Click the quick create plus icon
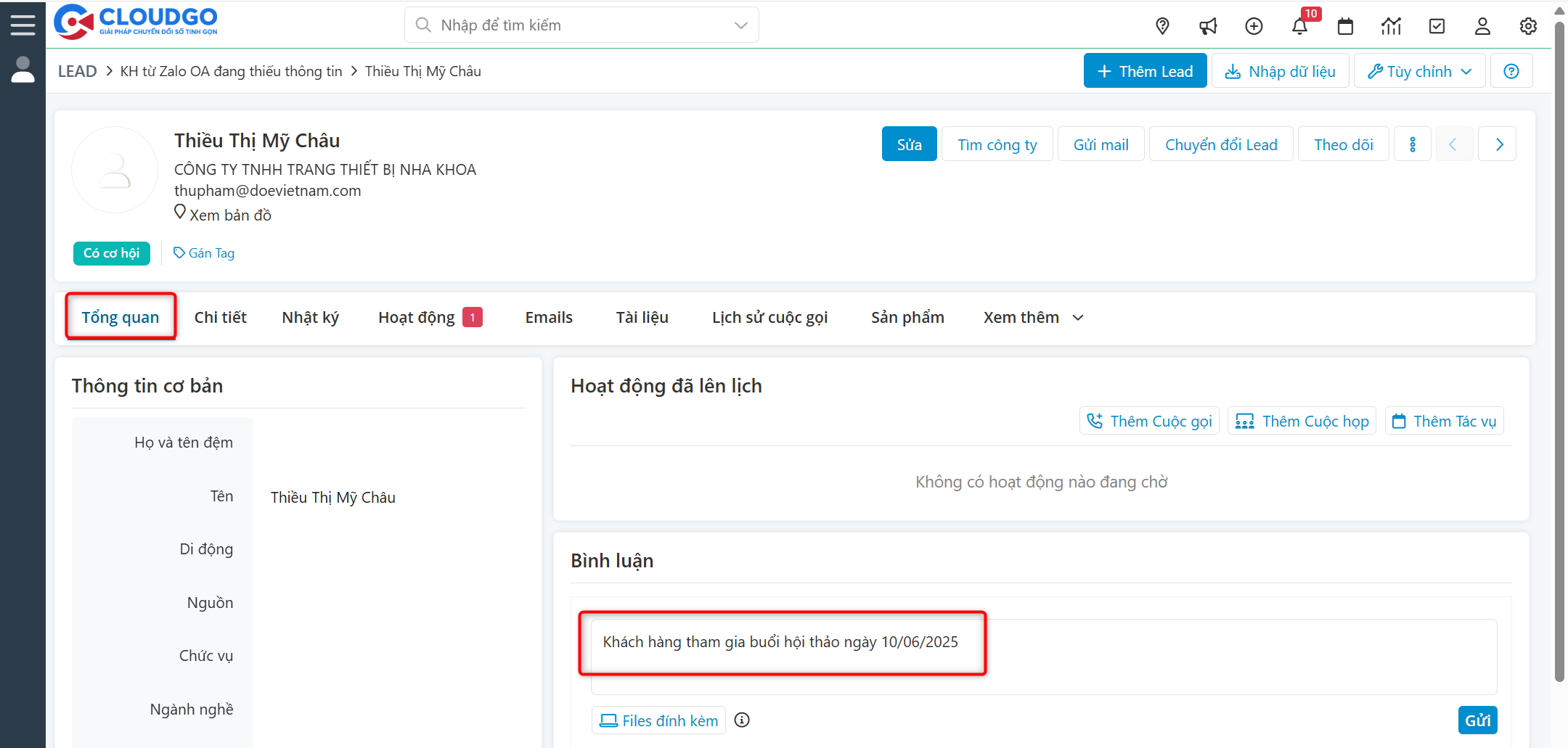 point(1254,26)
